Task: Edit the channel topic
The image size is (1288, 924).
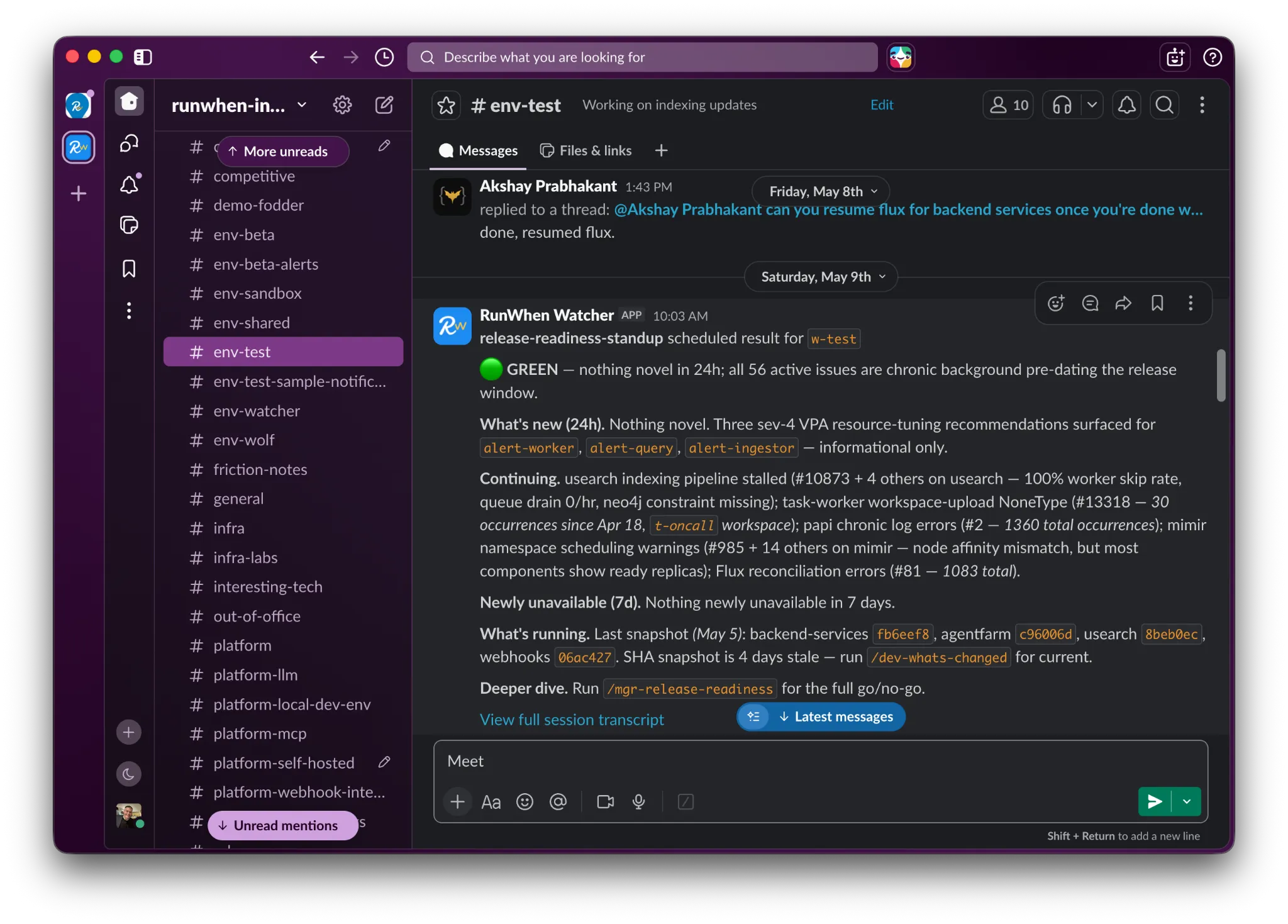Action: click(882, 105)
